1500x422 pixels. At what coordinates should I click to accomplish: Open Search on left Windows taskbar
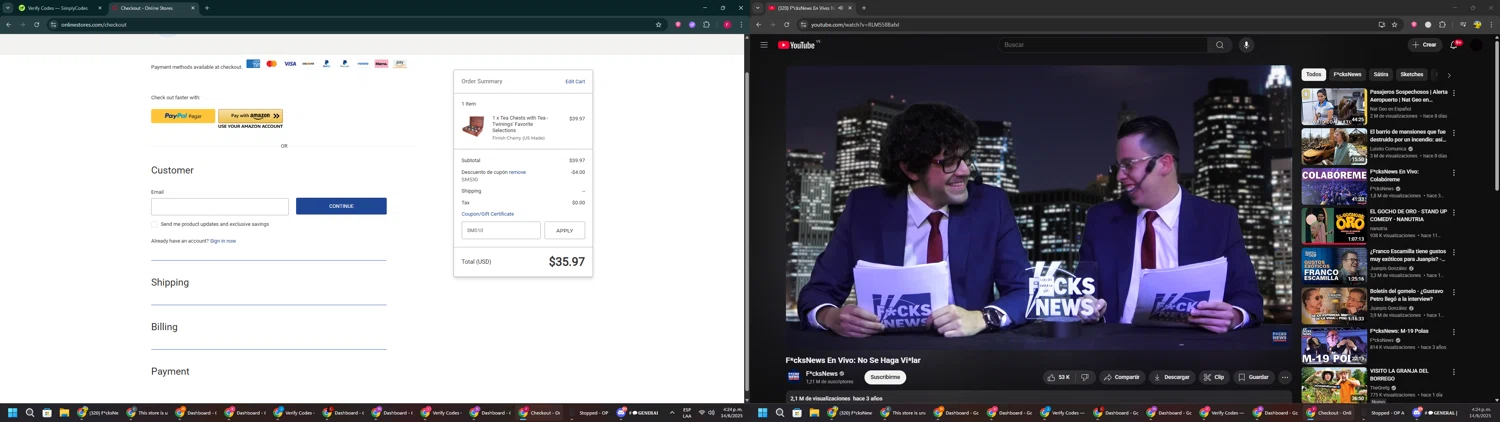(30, 413)
